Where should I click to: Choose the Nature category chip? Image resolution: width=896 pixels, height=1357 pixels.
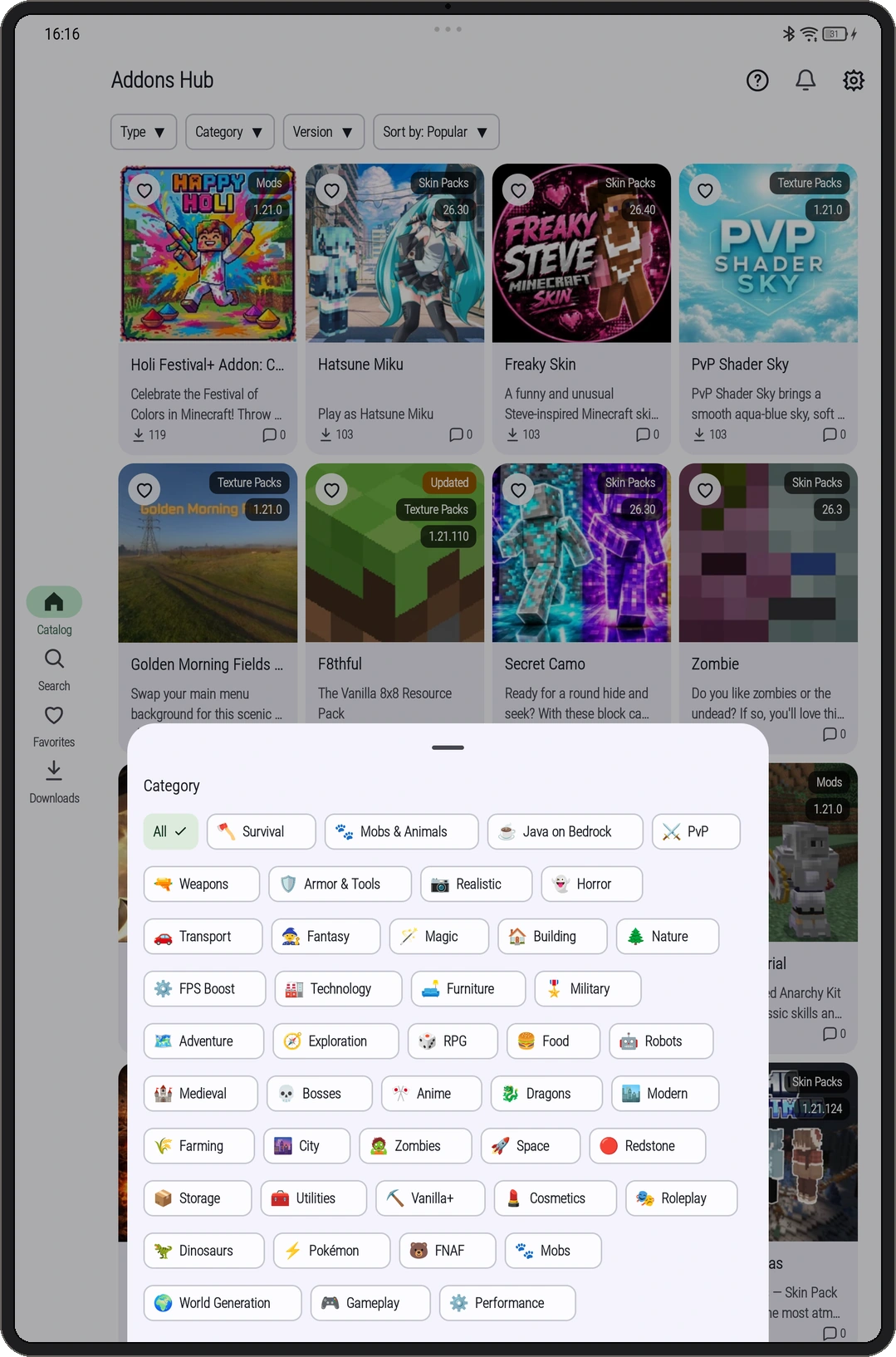[x=667, y=936]
